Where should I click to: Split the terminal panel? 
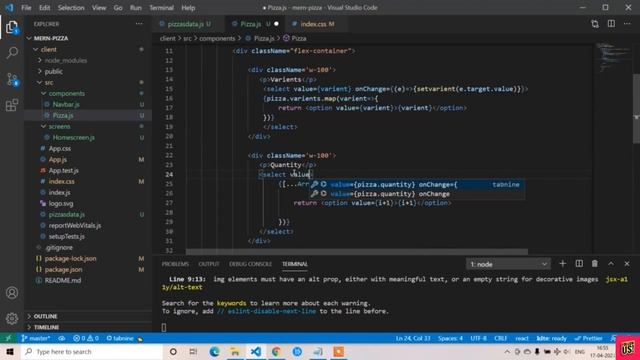coord(579,264)
